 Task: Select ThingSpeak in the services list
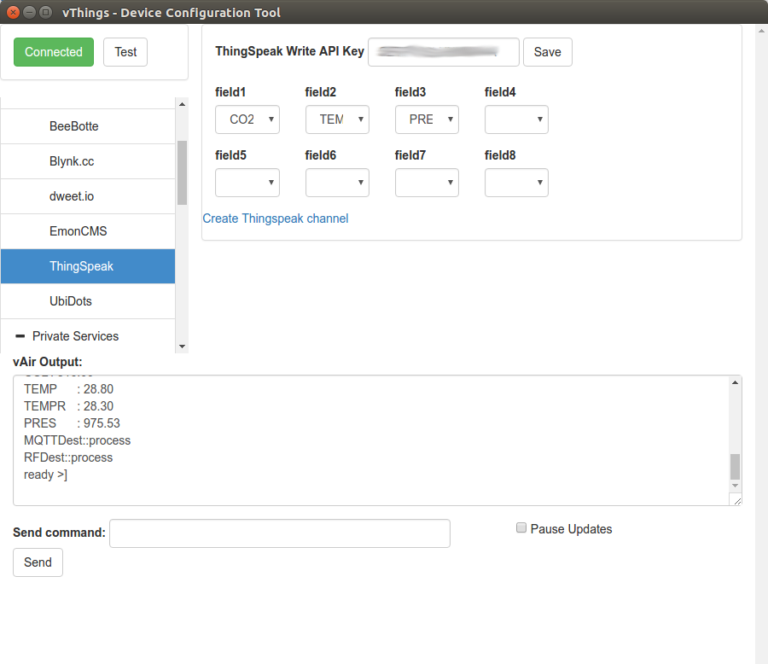[x=88, y=266]
